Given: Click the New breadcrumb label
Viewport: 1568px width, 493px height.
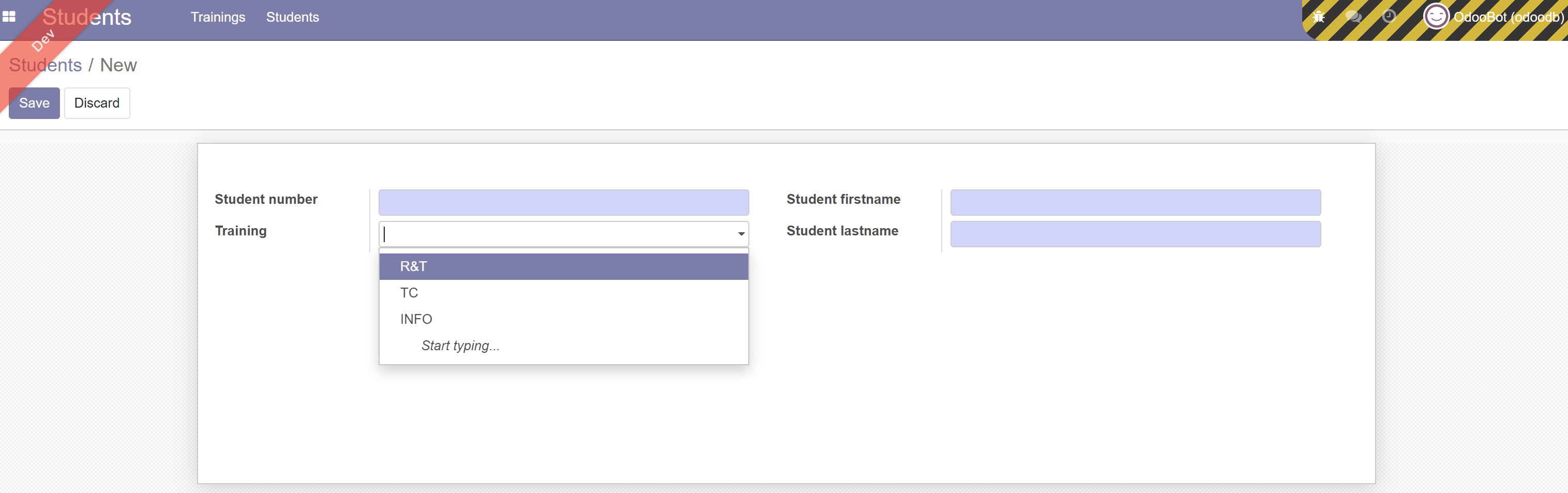Looking at the screenshot, I should click(118, 65).
